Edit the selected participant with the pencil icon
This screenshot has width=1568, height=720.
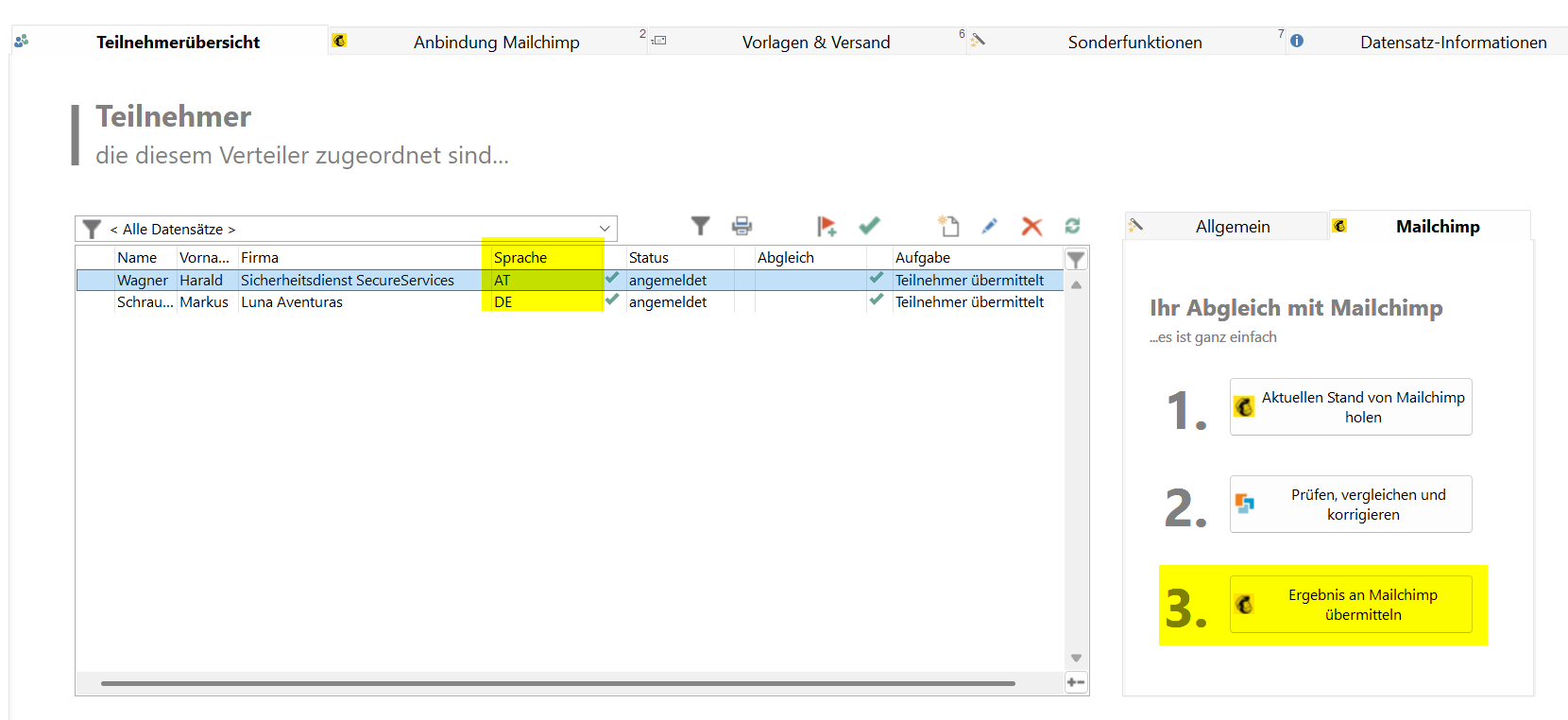tap(989, 226)
